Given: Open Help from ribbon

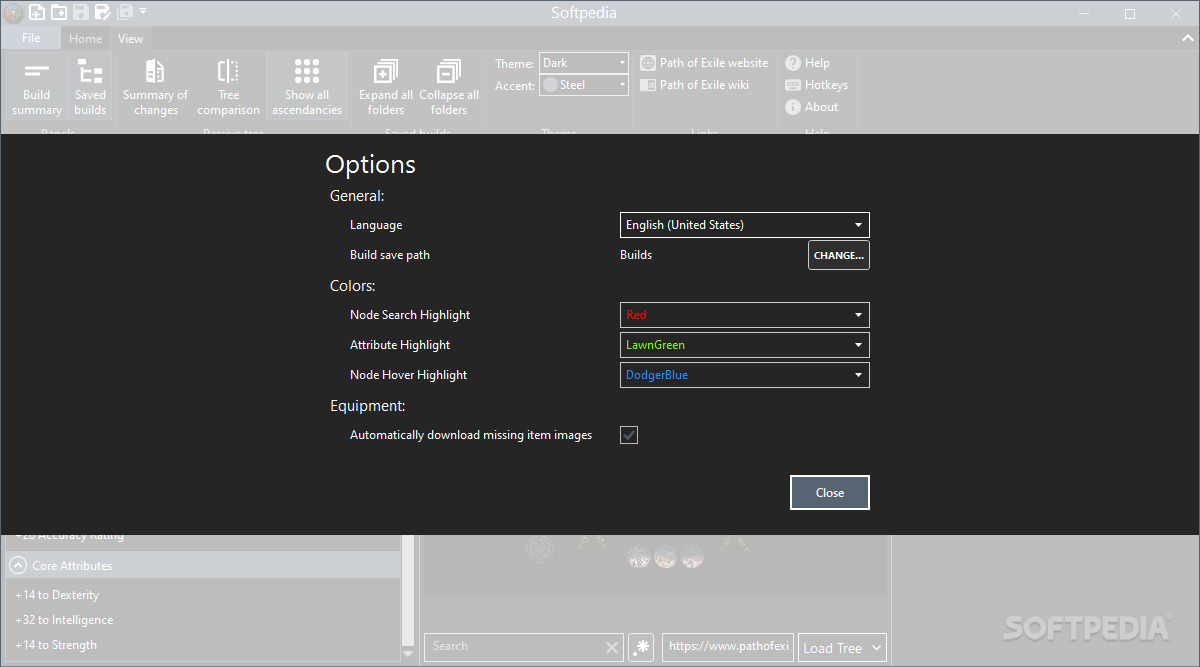Looking at the screenshot, I should 808,62.
